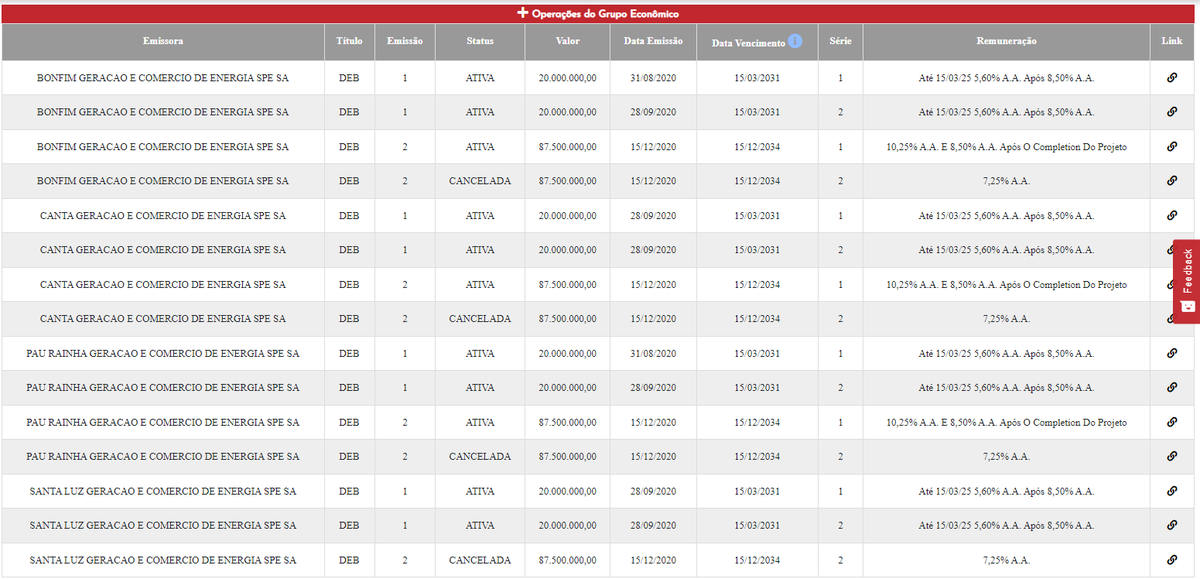Select the Emissão column header
This screenshot has height=579, width=1200.
(405, 42)
